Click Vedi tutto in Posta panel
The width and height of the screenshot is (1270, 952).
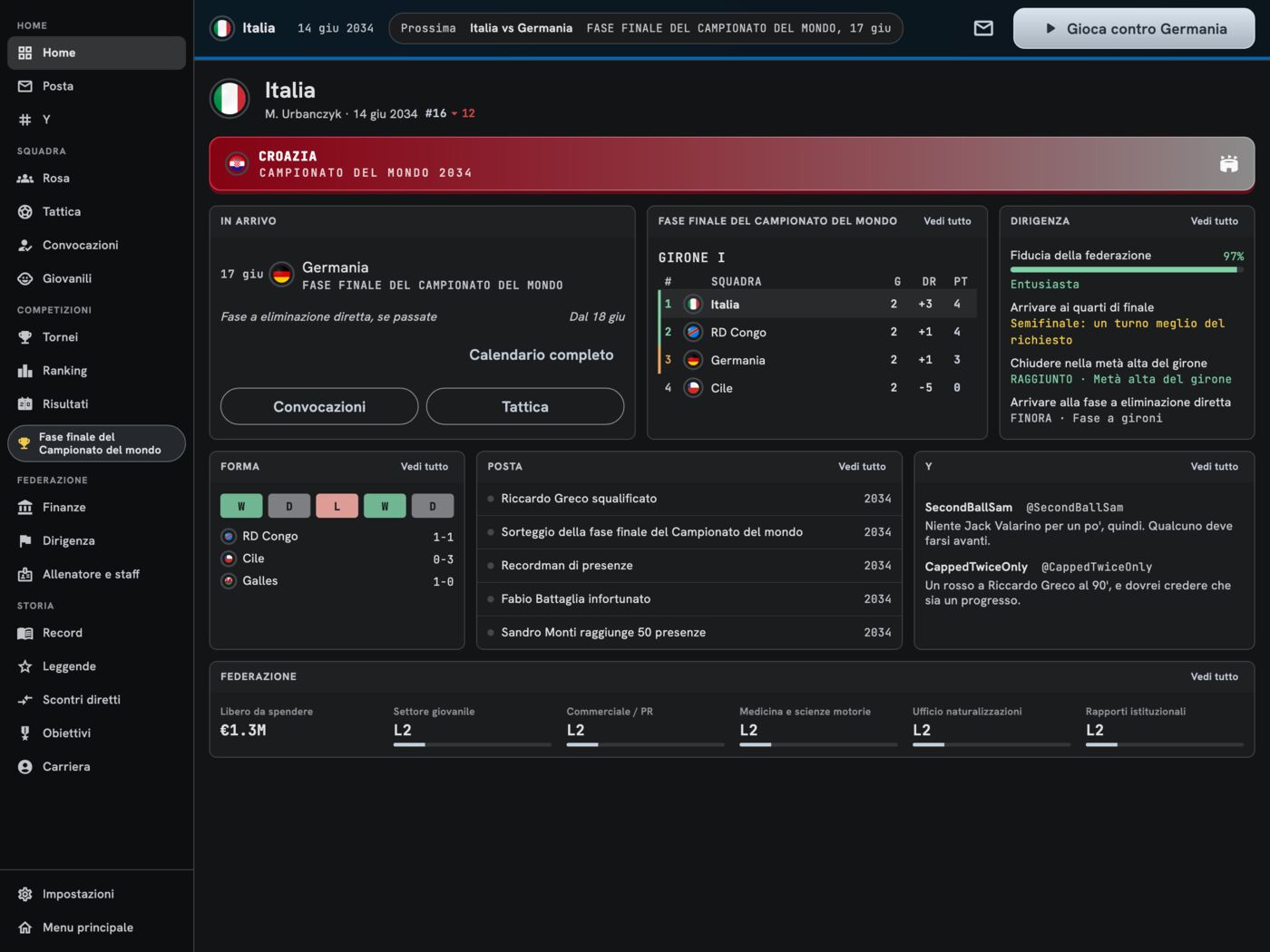click(x=862, y=467)
